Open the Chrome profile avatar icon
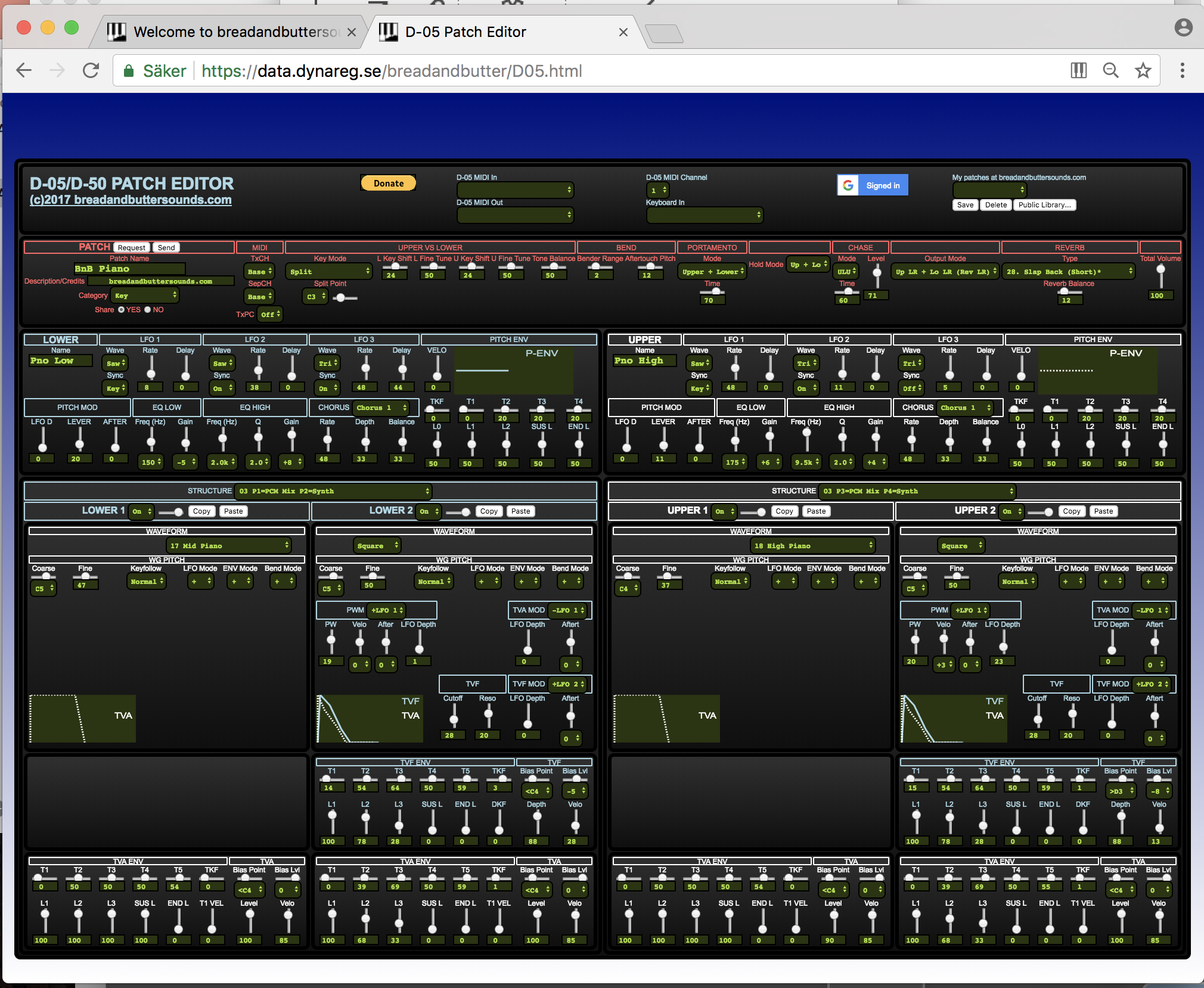The image size is (1204, 988). (1183, 27)
